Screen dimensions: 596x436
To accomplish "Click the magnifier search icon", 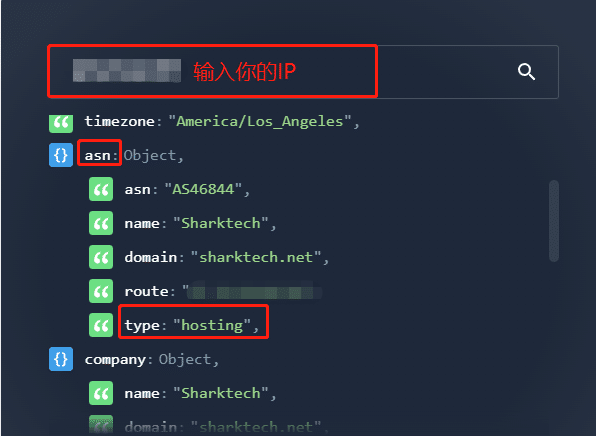I will pos(526,71).
